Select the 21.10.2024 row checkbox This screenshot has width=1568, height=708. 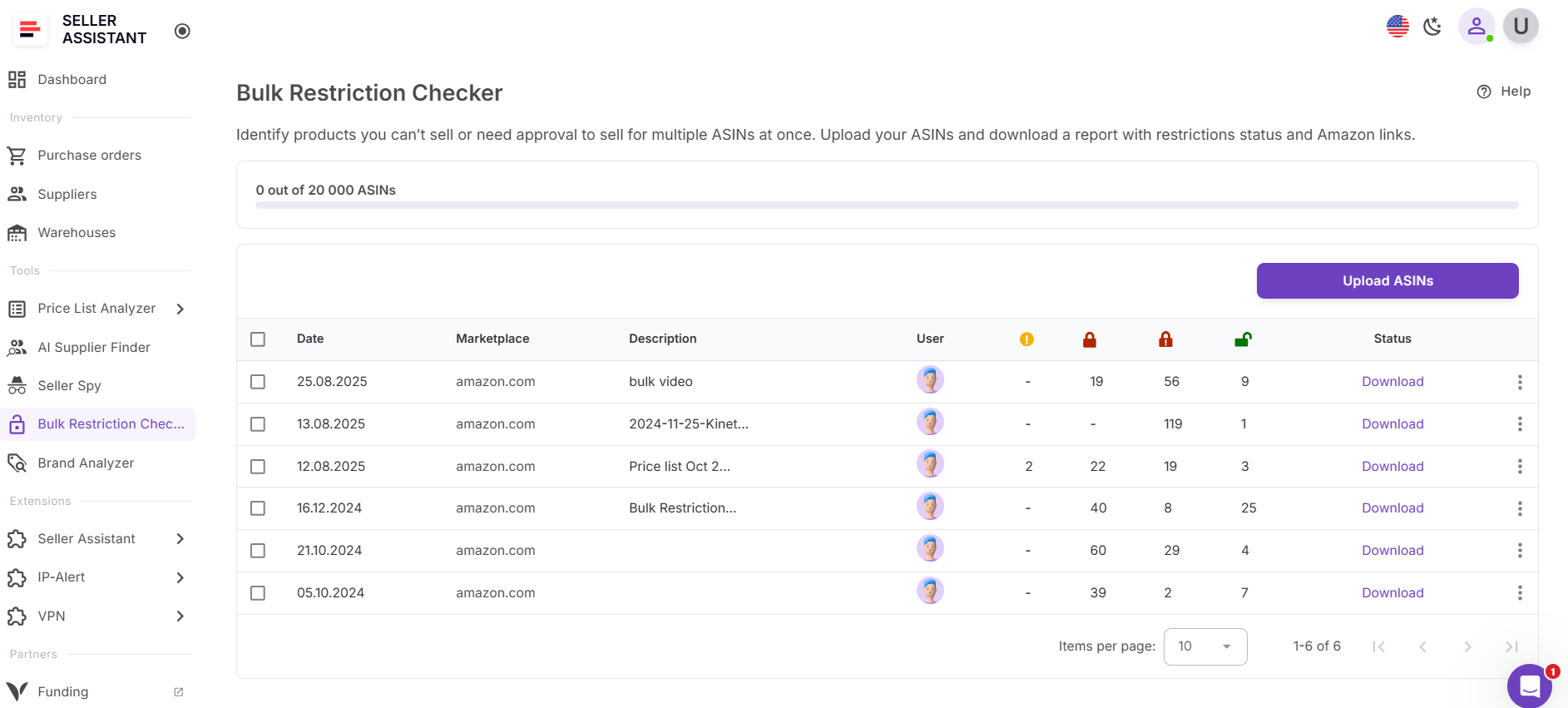pos(258,551)
